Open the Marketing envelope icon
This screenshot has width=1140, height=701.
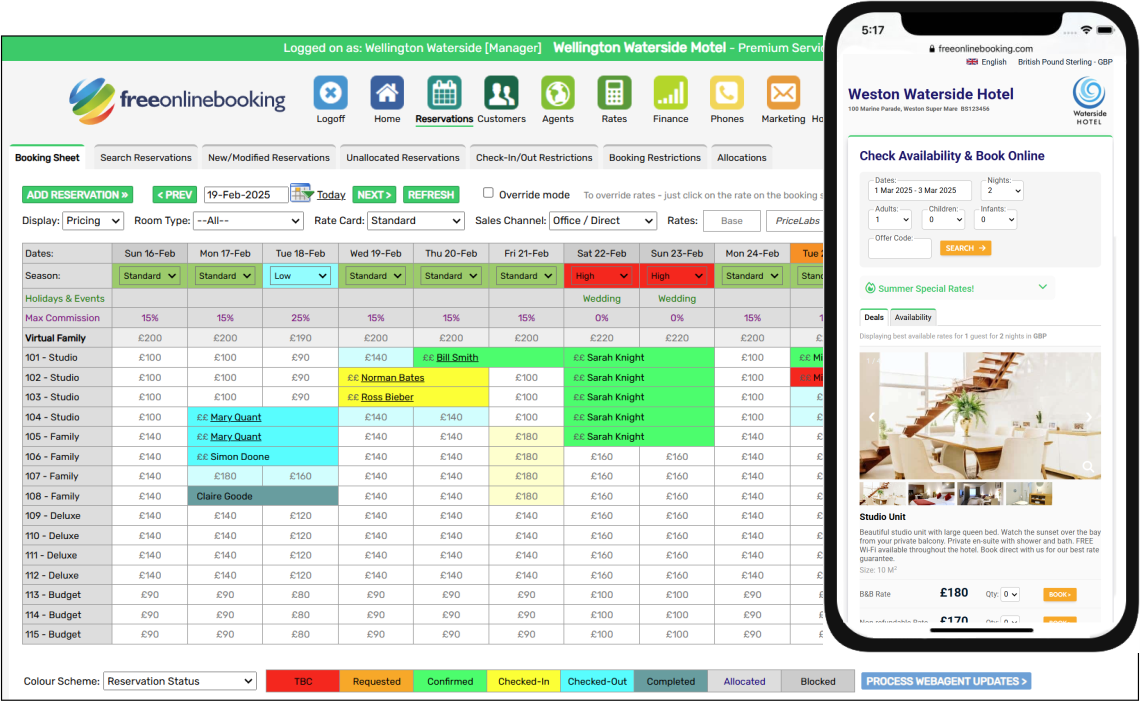pyautogui.click(x=783, y=93)
